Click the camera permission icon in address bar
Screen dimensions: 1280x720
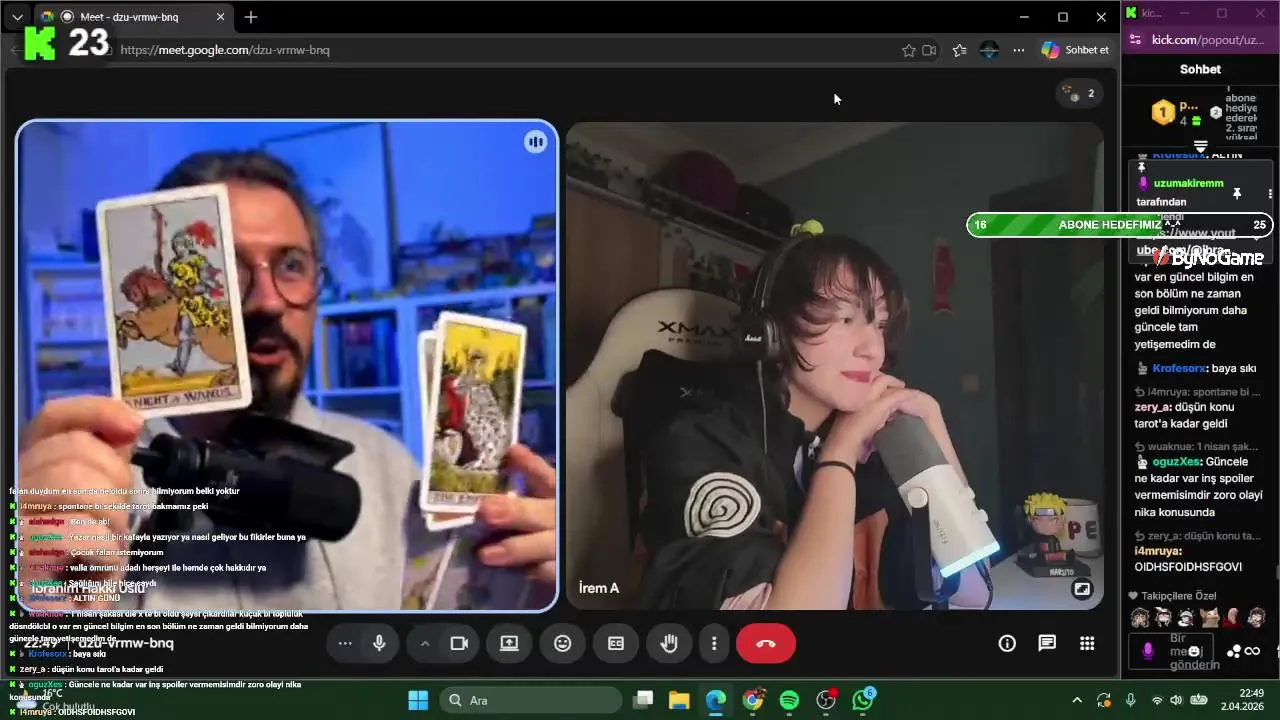pyautogui.click(x=929, y=50)
